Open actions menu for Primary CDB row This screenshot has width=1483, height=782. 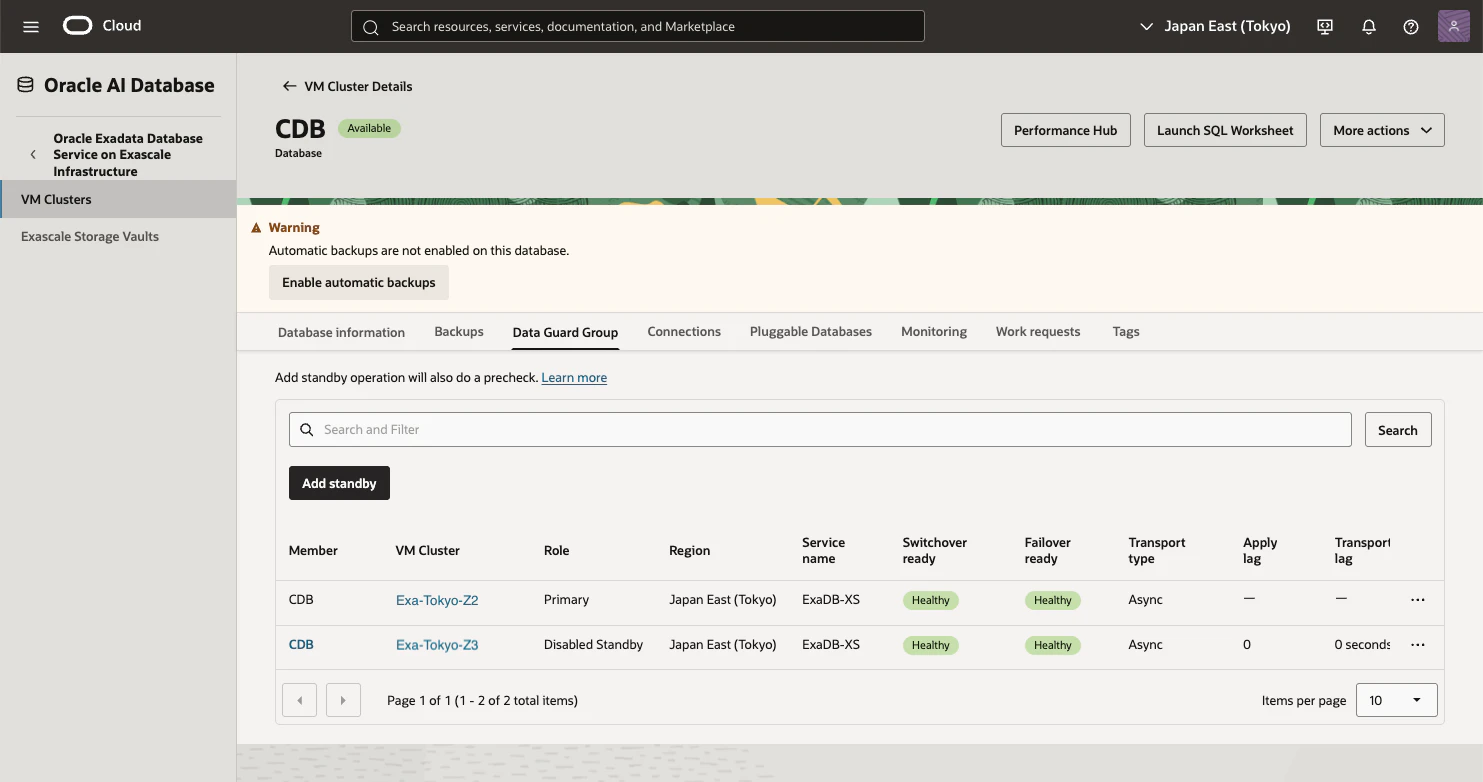point(1417,600)
